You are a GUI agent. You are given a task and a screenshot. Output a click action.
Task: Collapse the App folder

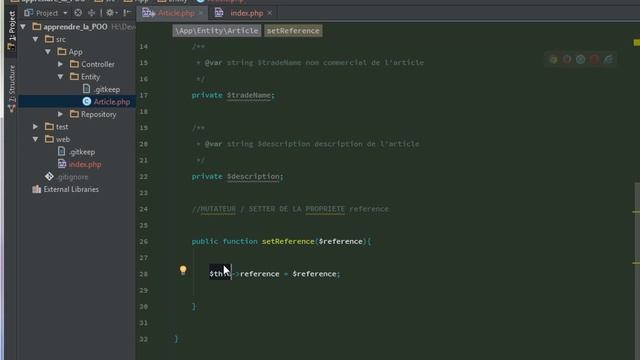[x=48, y=52]
